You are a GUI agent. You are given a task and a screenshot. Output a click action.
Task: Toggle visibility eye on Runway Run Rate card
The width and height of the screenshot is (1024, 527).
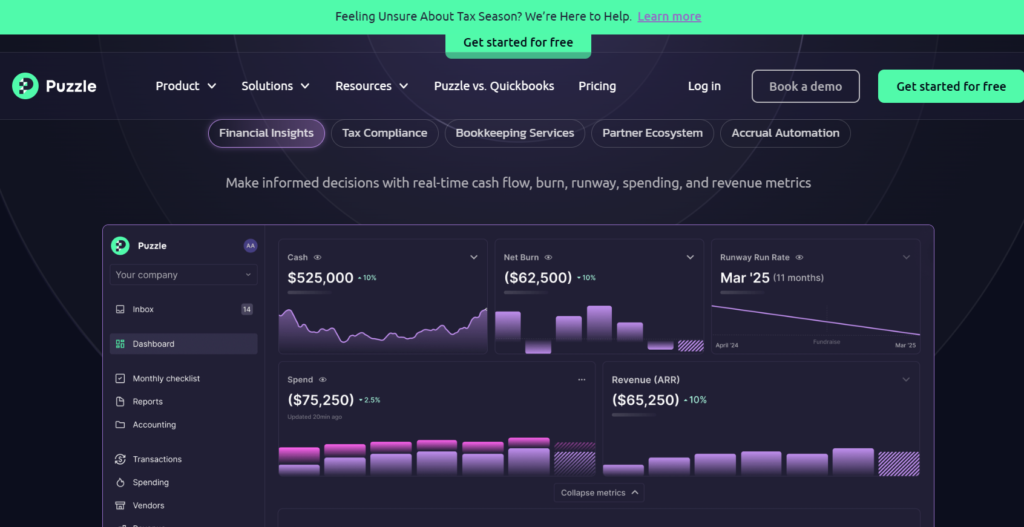tap(799, 257)
